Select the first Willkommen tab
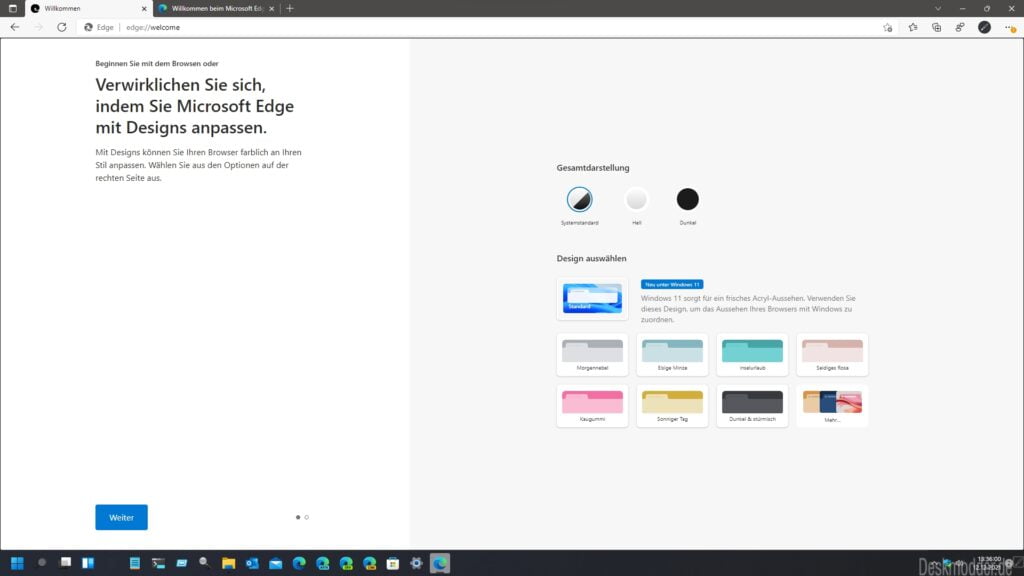The width and height of the screenshot is (1024, 576). coord(80,8)
